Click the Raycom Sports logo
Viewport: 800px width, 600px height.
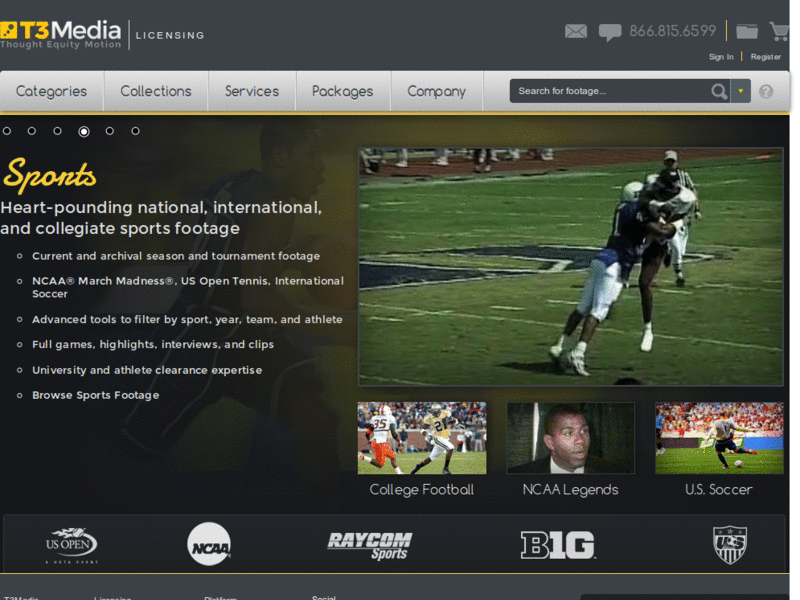pos(370,546)
